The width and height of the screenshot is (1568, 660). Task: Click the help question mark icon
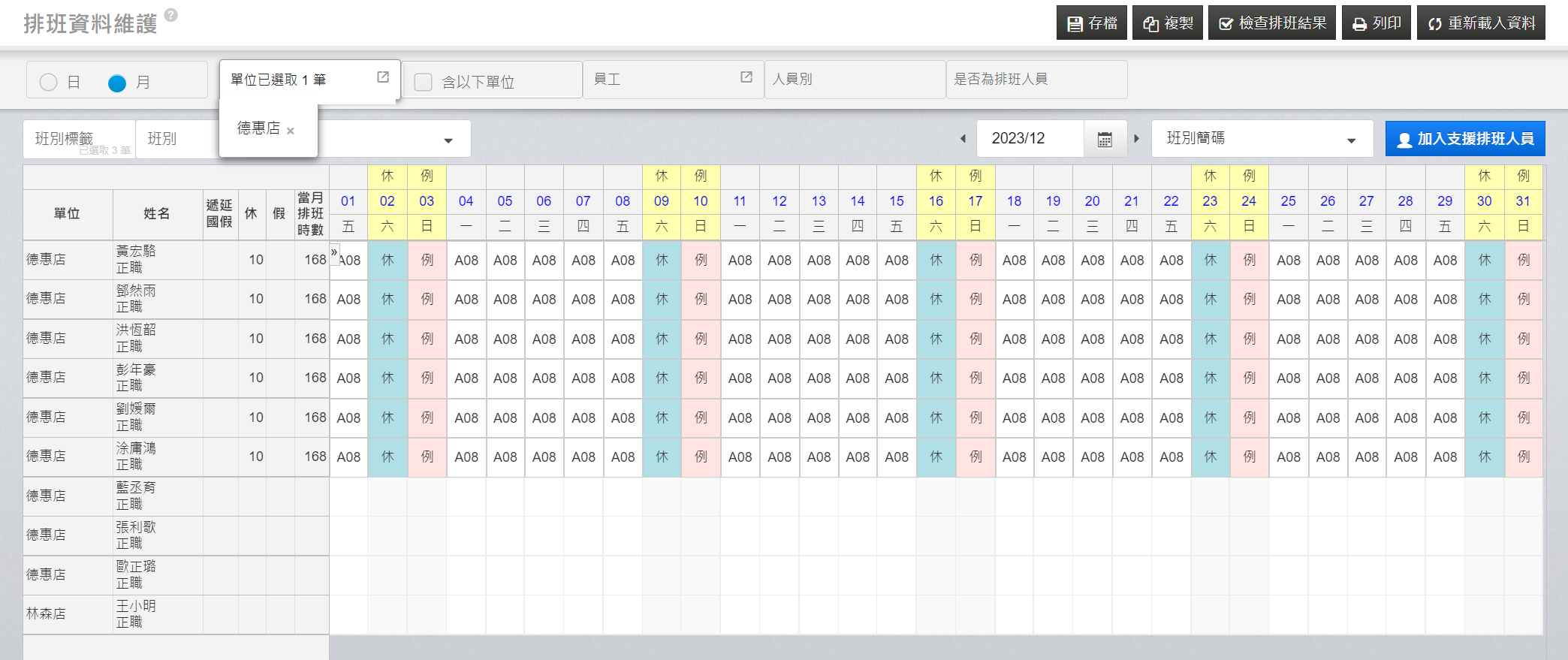pos(171,15)
